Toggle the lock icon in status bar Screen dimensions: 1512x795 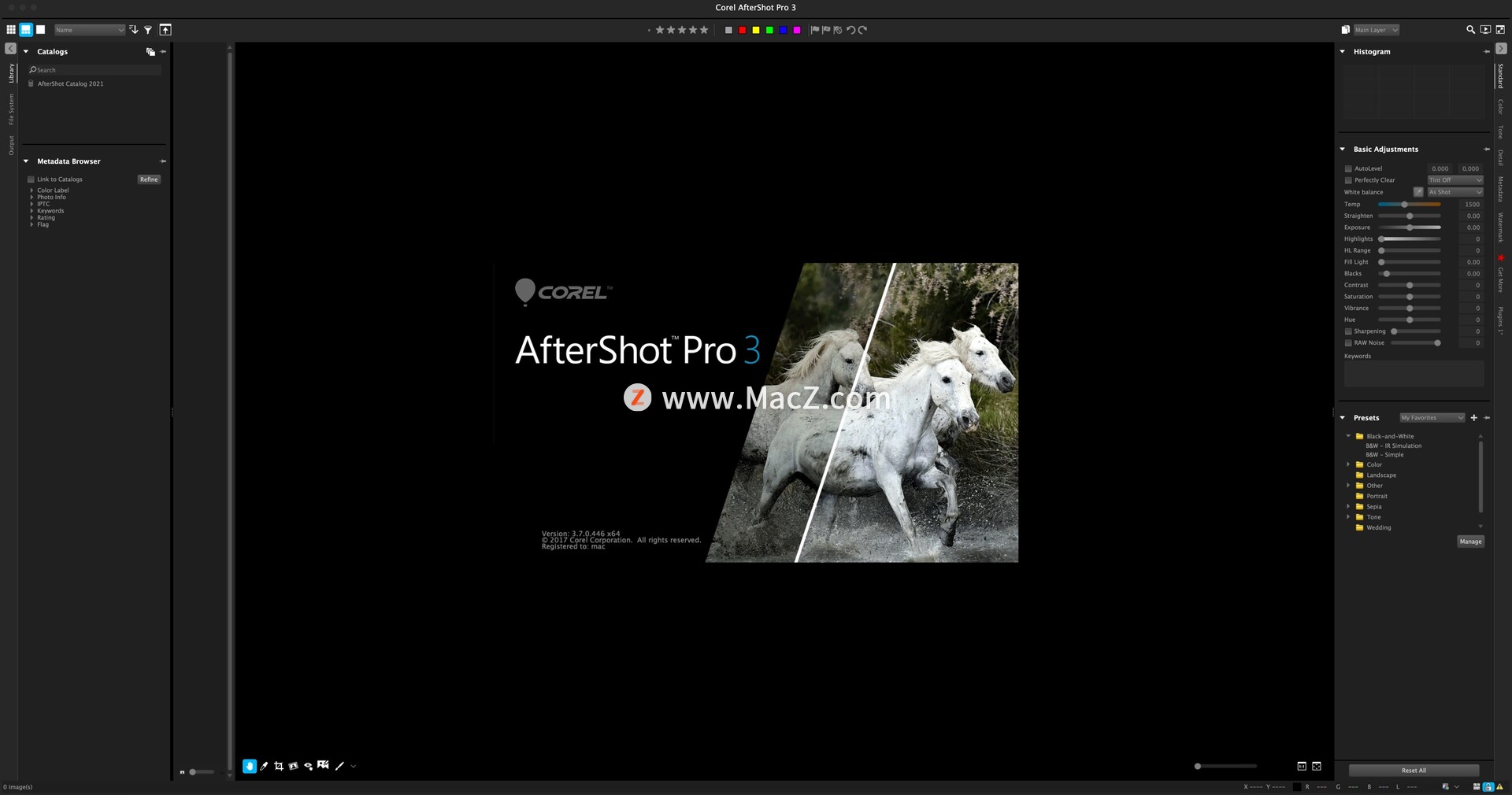1488,787
